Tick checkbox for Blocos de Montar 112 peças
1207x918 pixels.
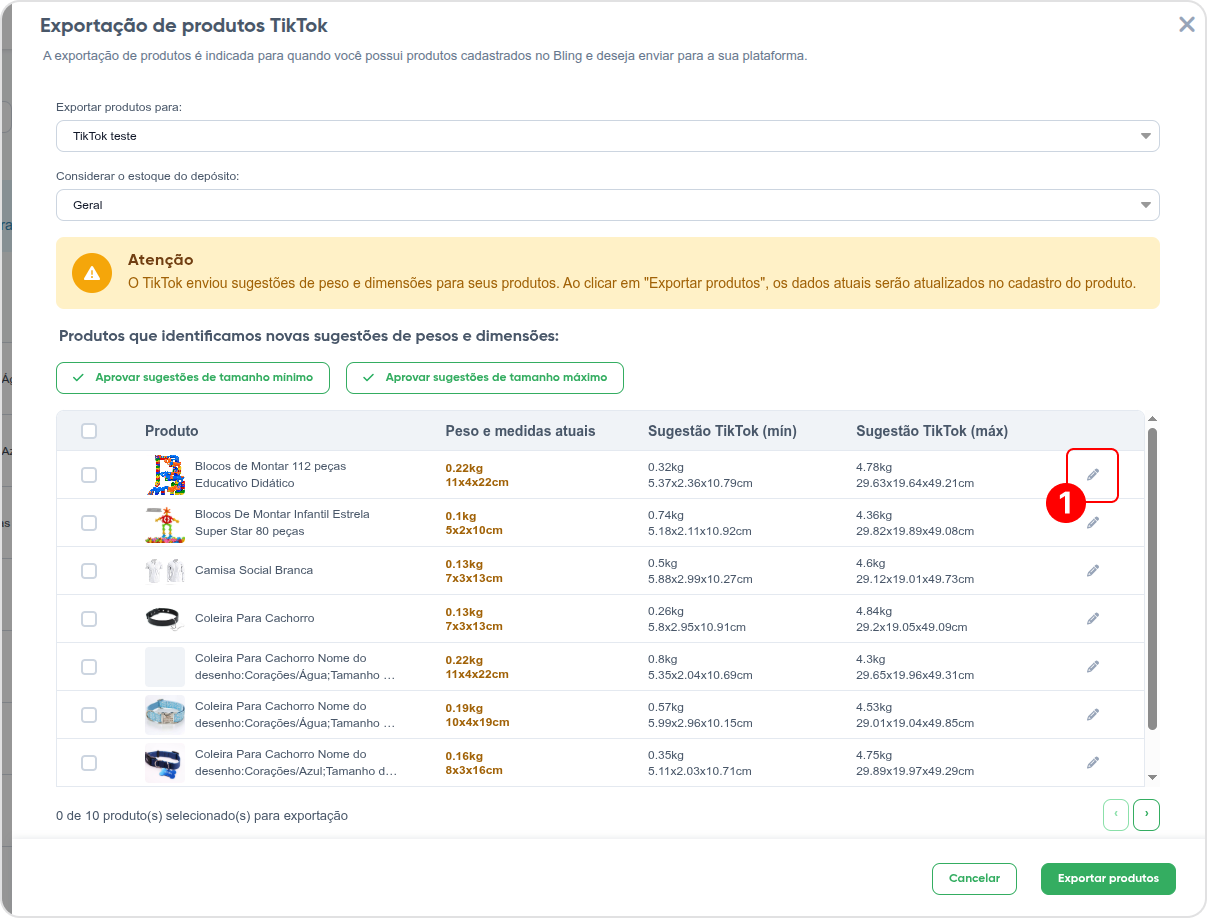click(x=89, y=475)
